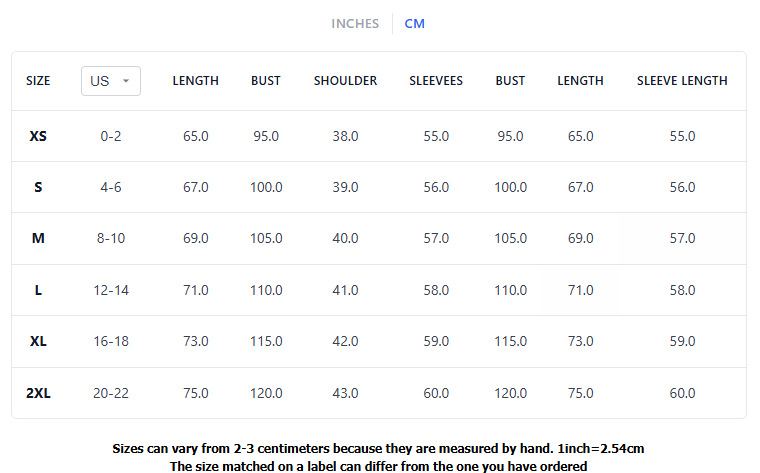
Task: Click the 12-14 US size cell
Action: (111, 290)
